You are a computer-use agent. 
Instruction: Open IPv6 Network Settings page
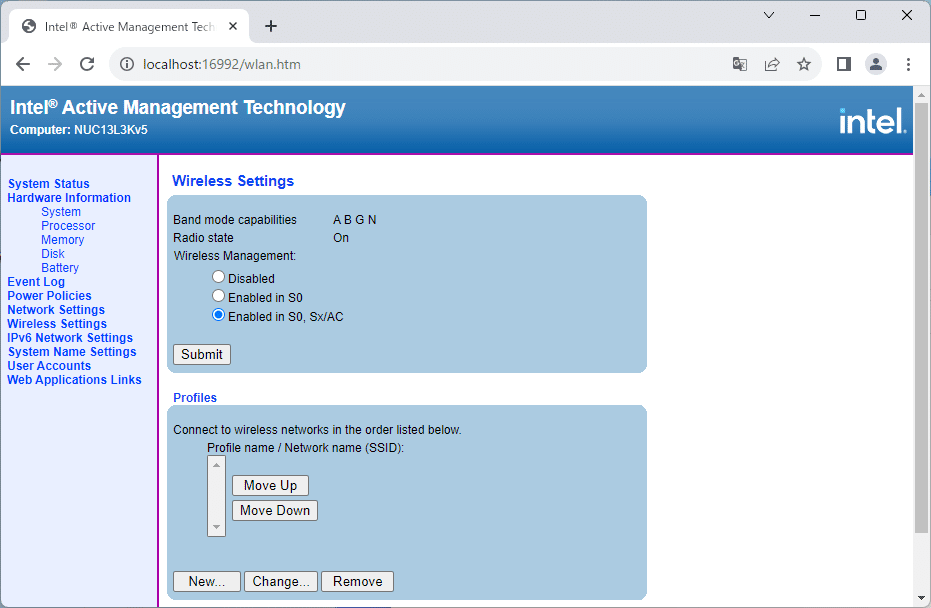point(70,338)
